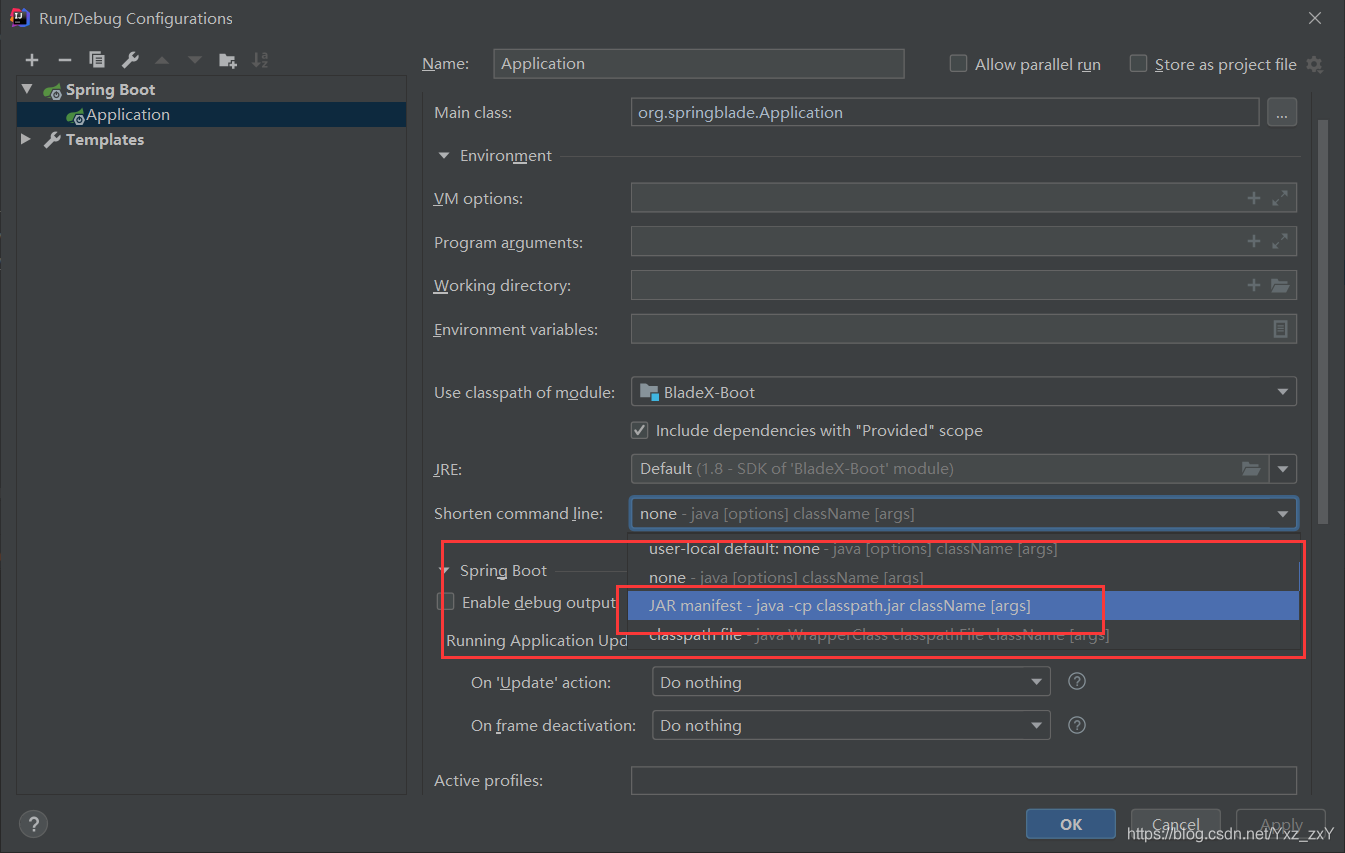Collapse Spring Boot tree node
Viewport: 1345px width, 853px height.
pyautogui.click(x=27, y=89)
